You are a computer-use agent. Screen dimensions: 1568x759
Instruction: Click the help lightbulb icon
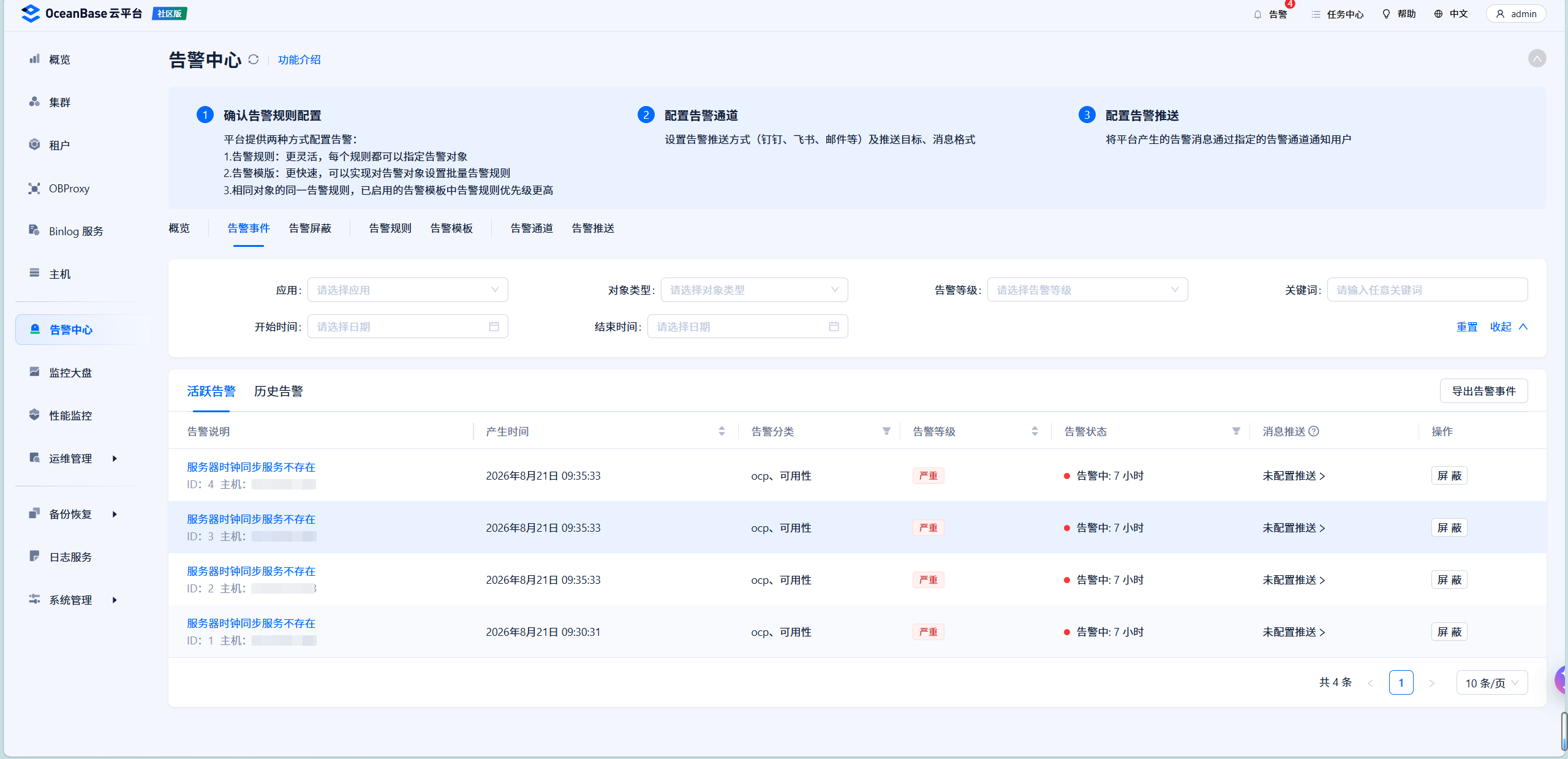pyautogui.click(x=1387, y=14)
